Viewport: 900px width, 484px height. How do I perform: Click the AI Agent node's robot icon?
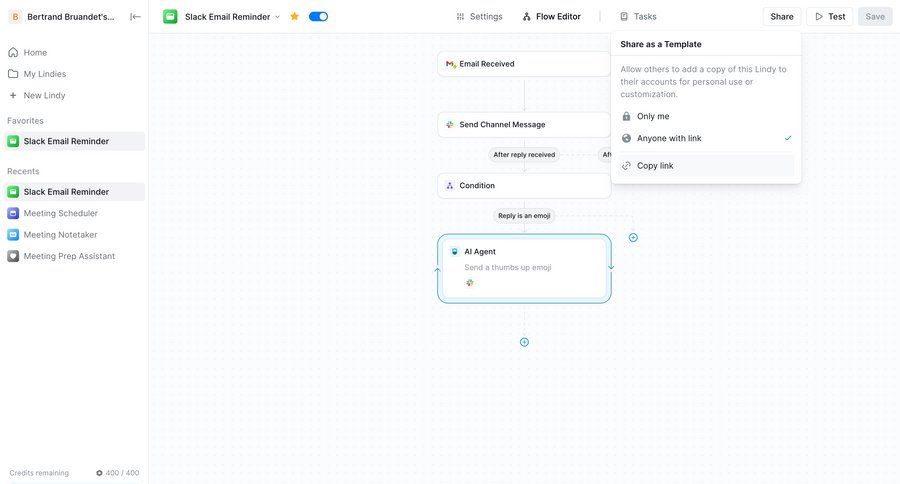(x=455, y=251)
